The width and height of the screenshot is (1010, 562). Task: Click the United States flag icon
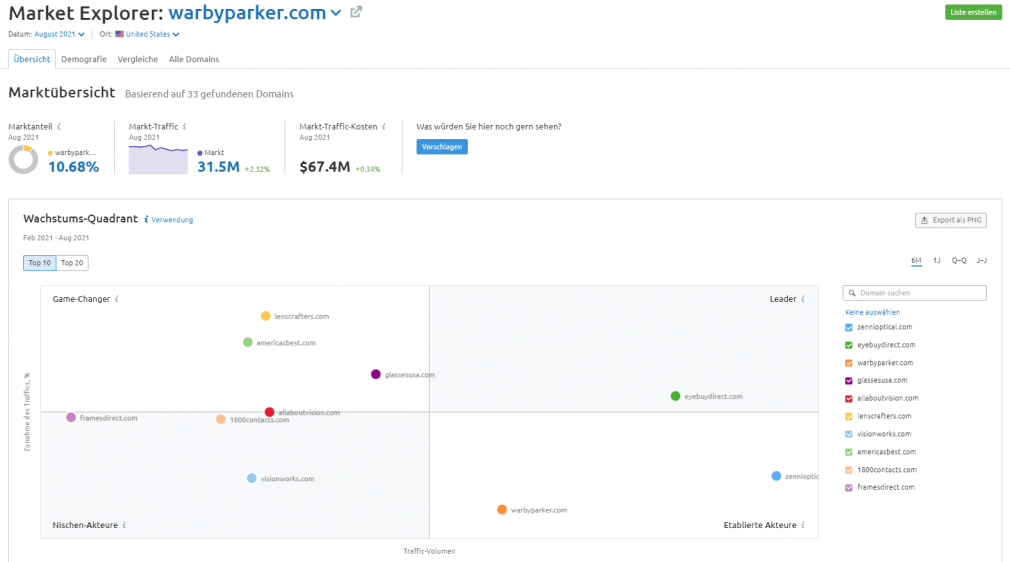coord(119,34)
